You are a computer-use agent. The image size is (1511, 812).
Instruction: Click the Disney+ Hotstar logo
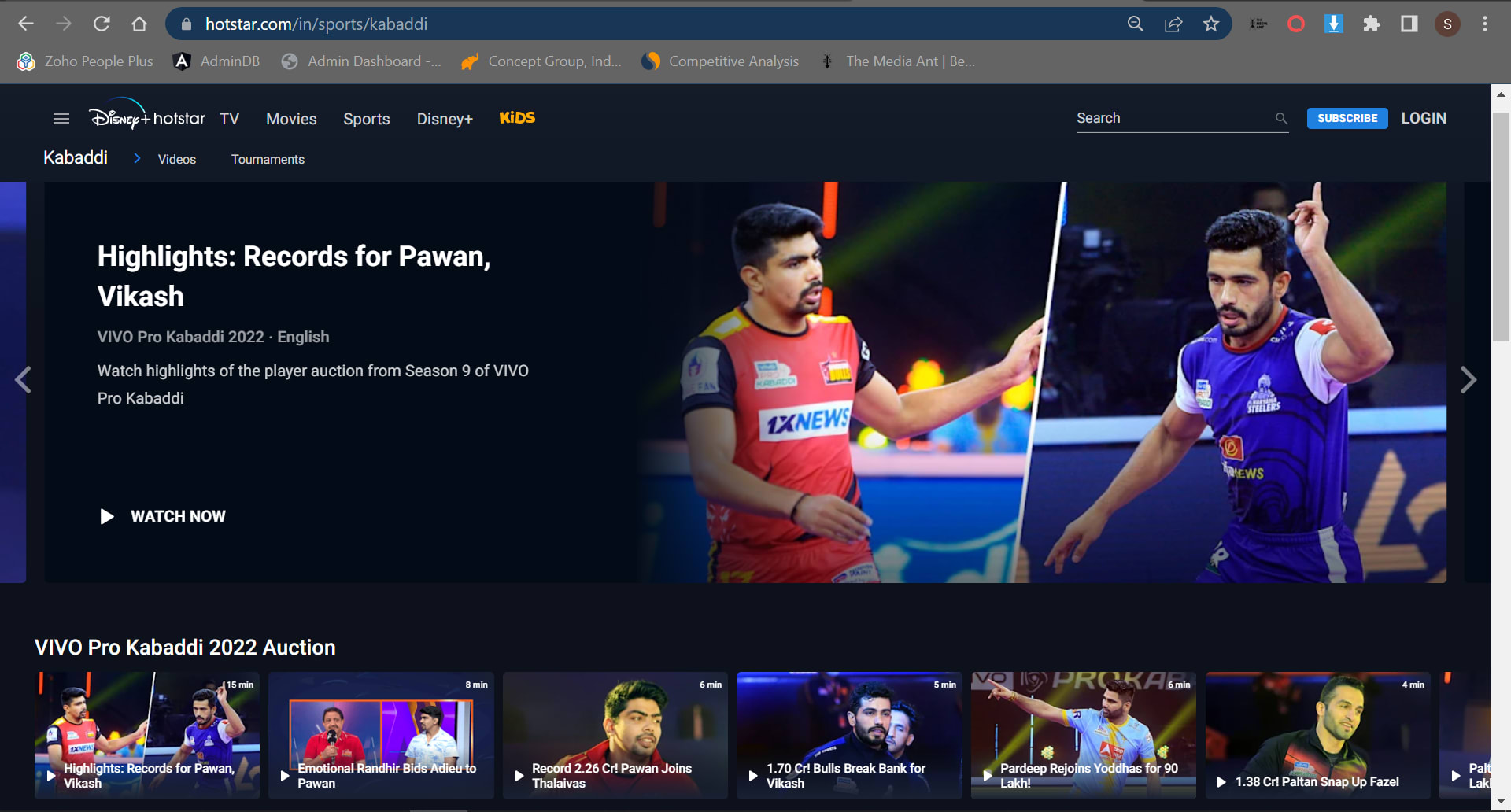[146, 116]
